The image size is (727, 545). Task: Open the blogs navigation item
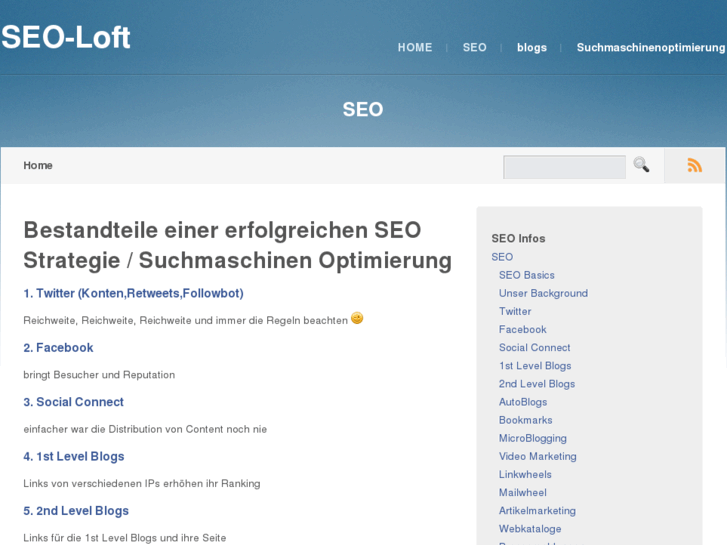tap(532, 48)
